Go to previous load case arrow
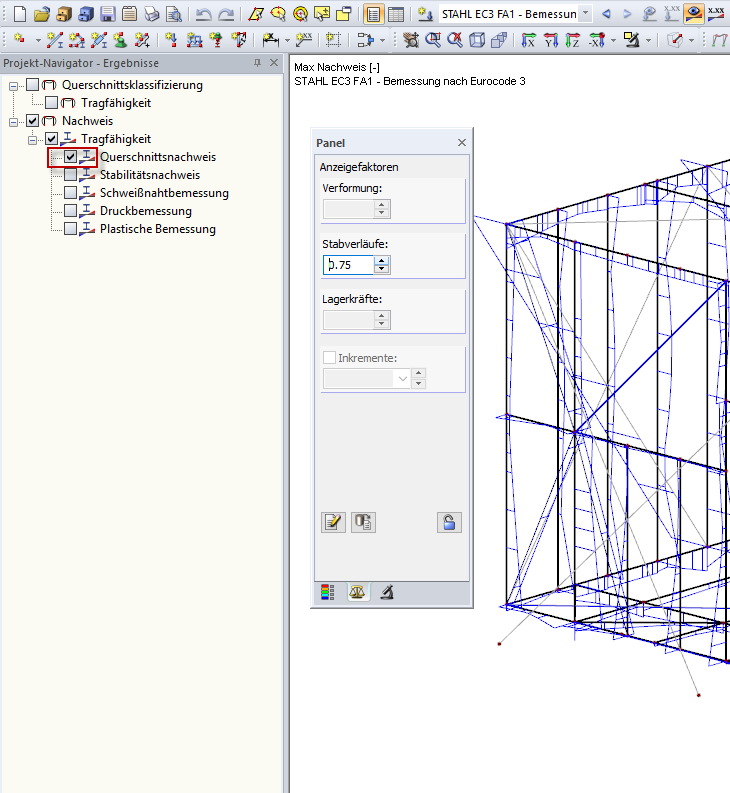730x793 pixels. (x=606, y=14)
